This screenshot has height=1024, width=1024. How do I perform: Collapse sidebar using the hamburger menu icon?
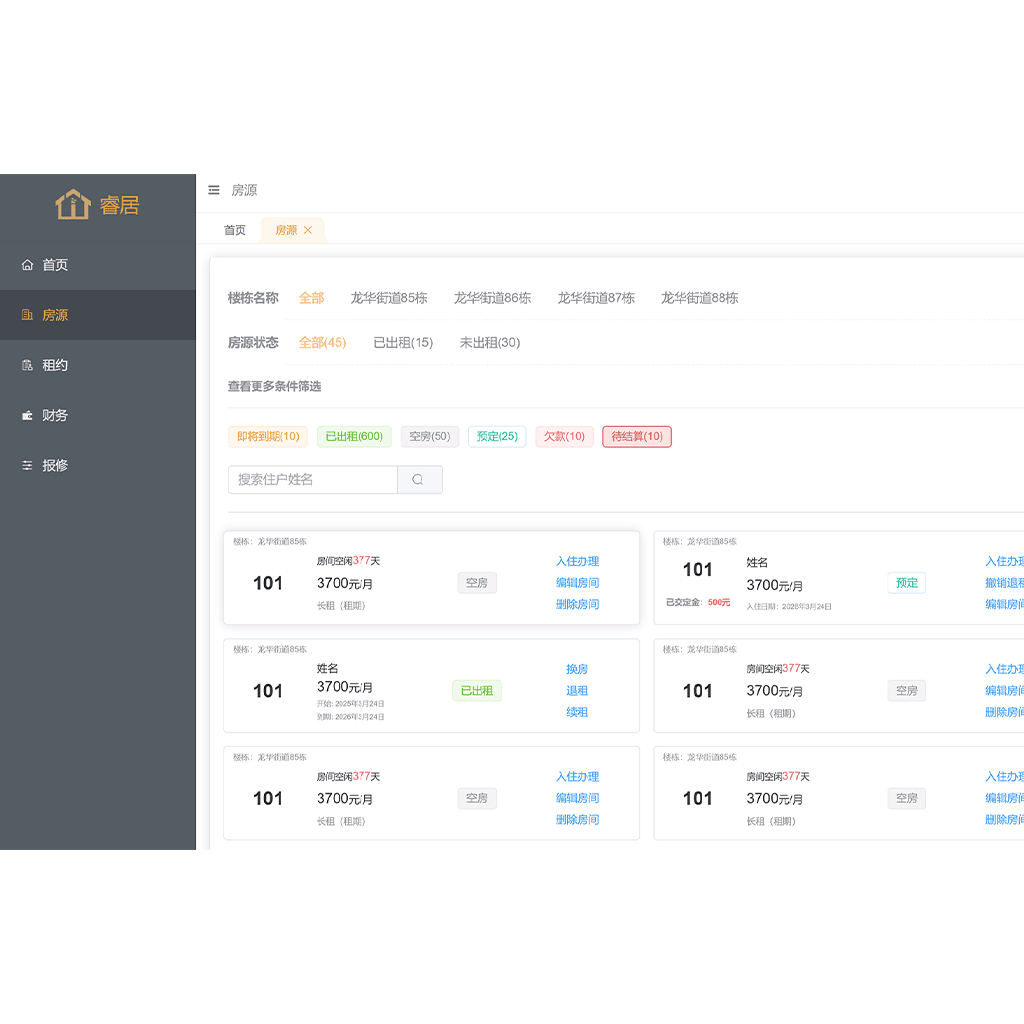(x=214, y=190)
